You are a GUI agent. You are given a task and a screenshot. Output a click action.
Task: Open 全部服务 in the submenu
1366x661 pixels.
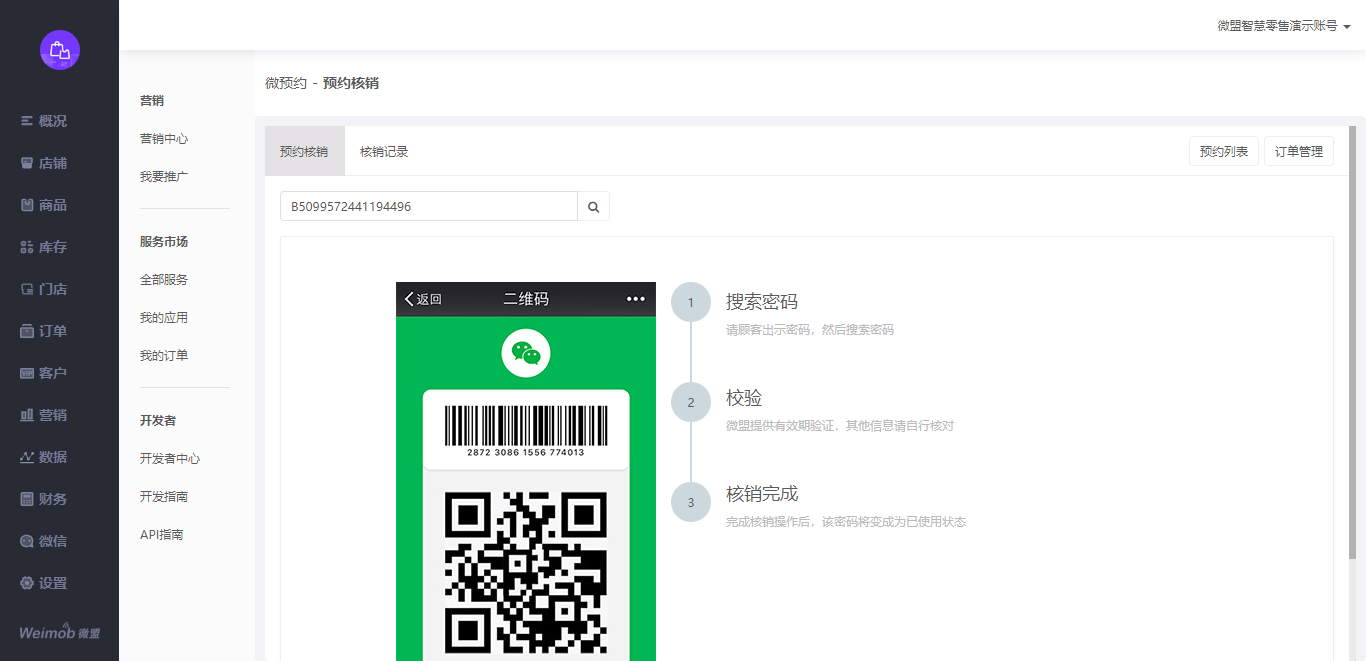[x=164, y=280]
